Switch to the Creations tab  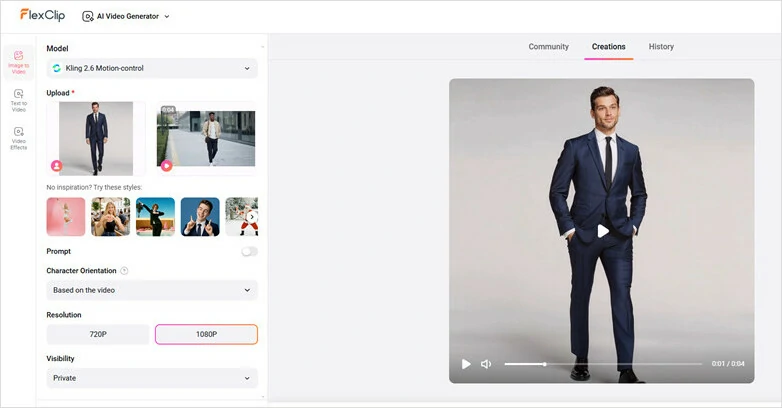point(608,46)
